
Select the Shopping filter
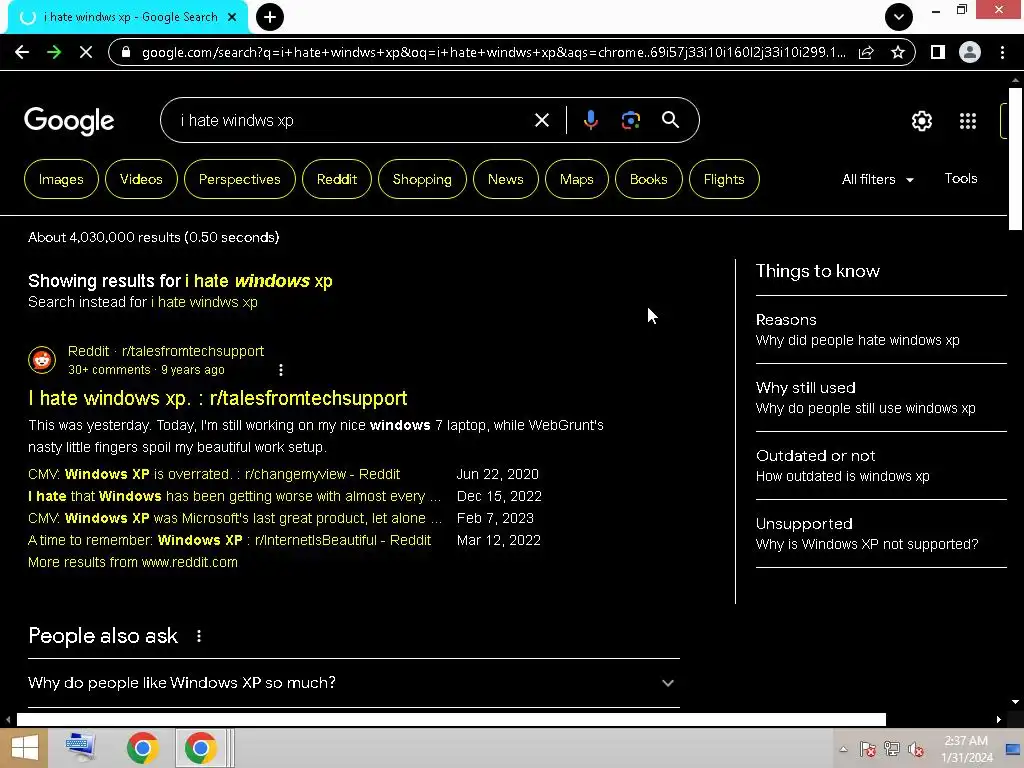point(422,179)
